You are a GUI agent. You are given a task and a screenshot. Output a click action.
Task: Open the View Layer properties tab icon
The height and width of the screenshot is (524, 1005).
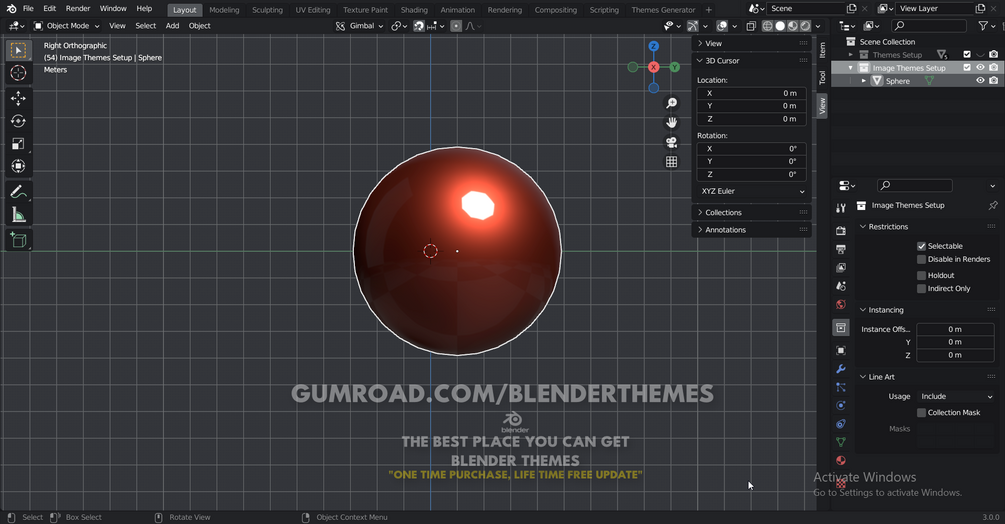point(841,267)
